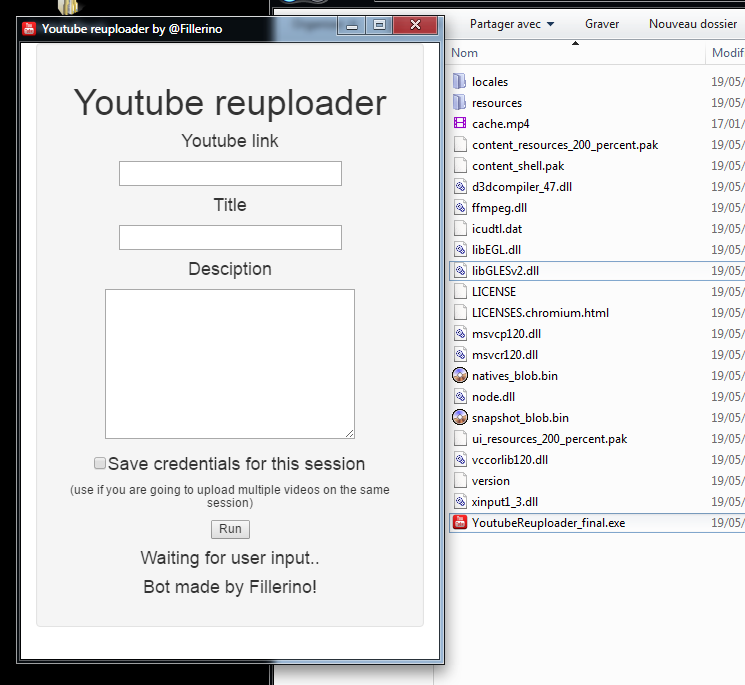Click the Save credentials for this session label
This screenshot has height=685, width=745.
click(x=236, y=464)
